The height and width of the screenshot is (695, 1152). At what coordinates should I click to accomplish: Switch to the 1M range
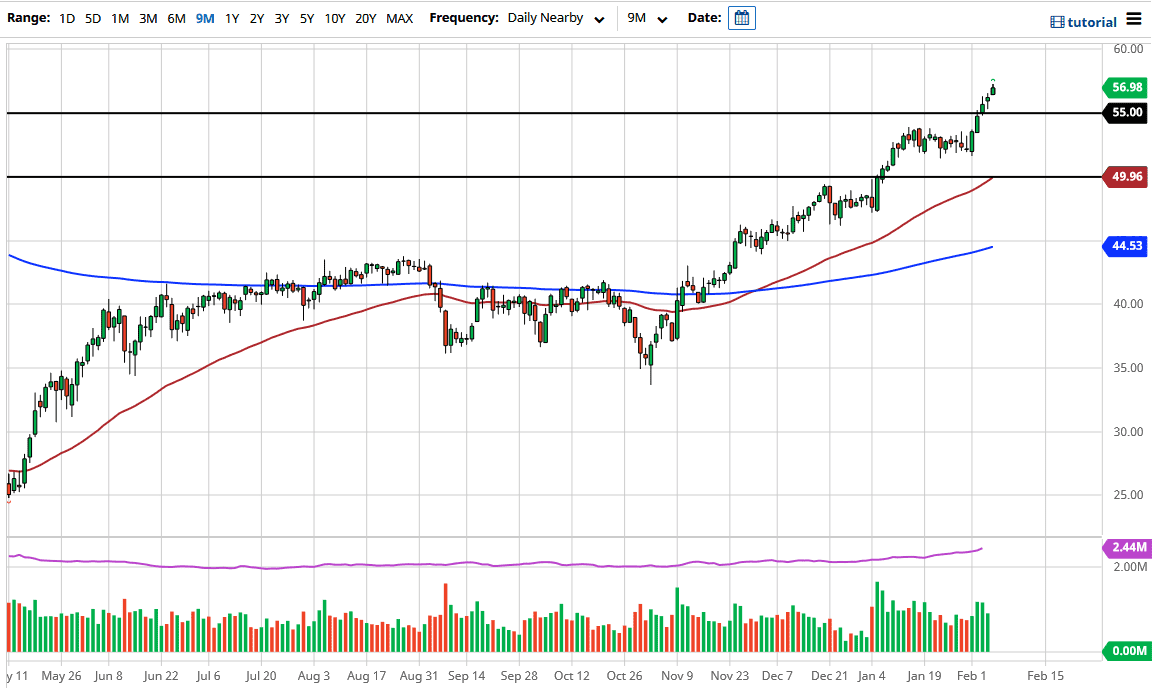tap(122, 18)
